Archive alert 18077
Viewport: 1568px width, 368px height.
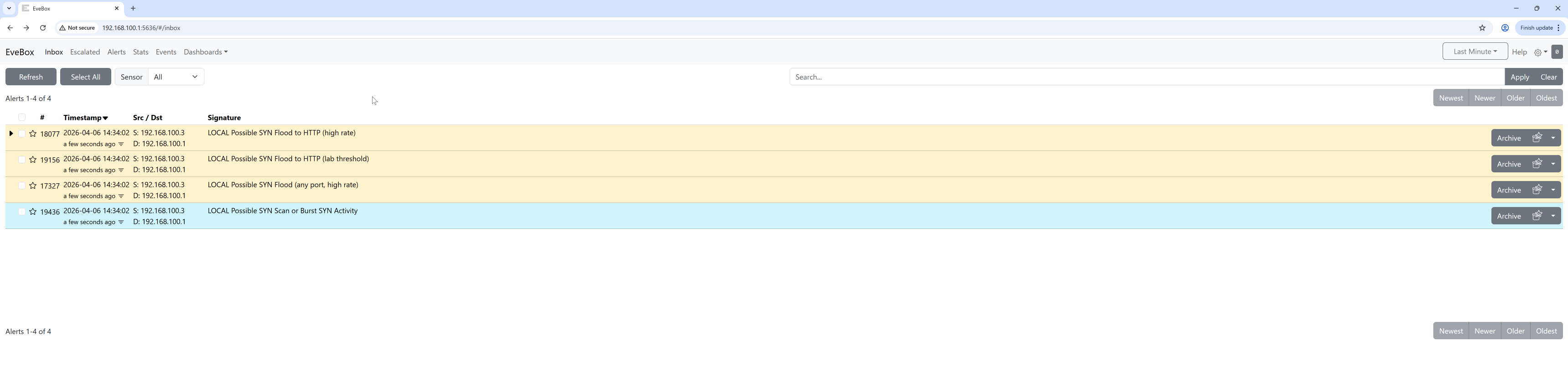tap(1508, 138)
